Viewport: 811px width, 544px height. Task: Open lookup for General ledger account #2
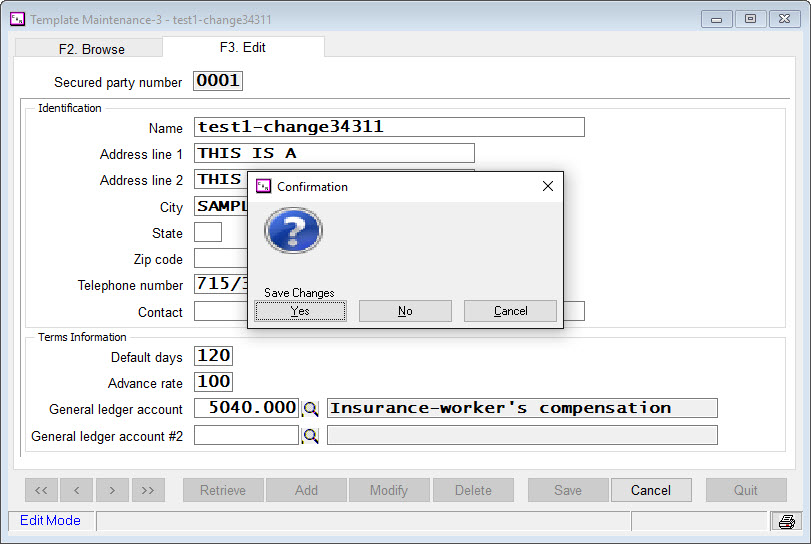pyautogui.click(x=311, y=435)
